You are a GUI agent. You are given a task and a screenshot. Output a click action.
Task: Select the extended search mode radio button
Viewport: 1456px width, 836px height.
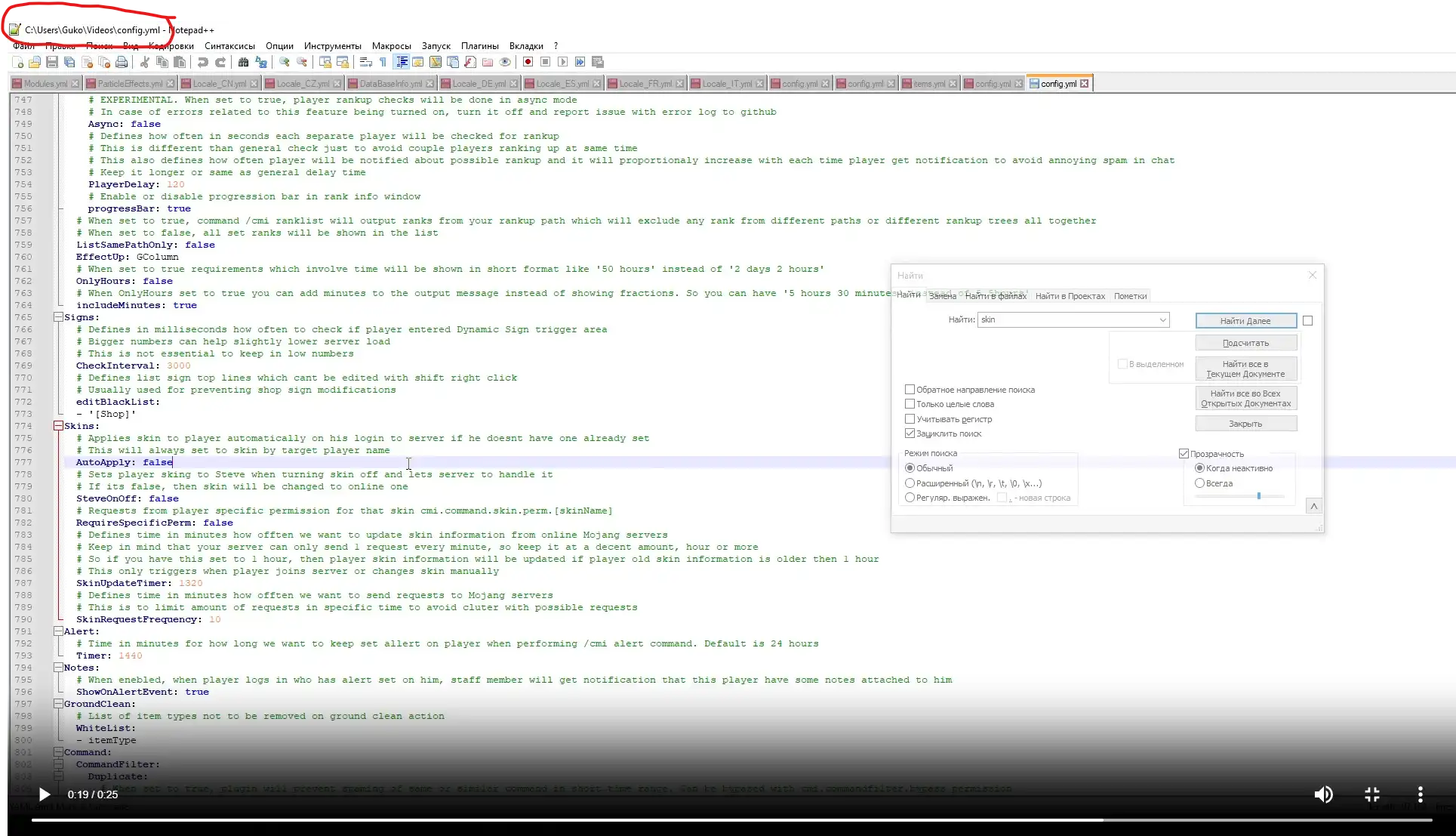910,483
